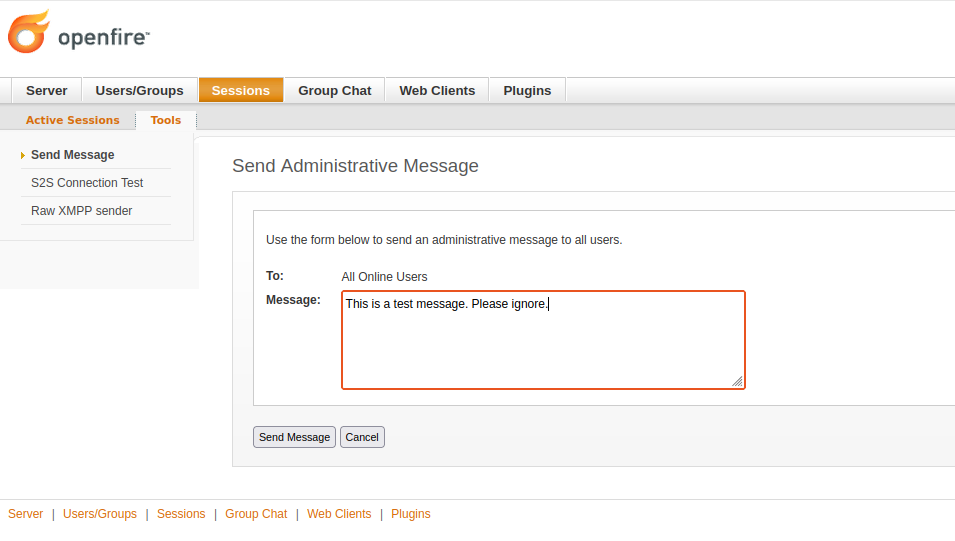
Task: Open the Group Chat top tab
Action: click(x=334, y=90)
